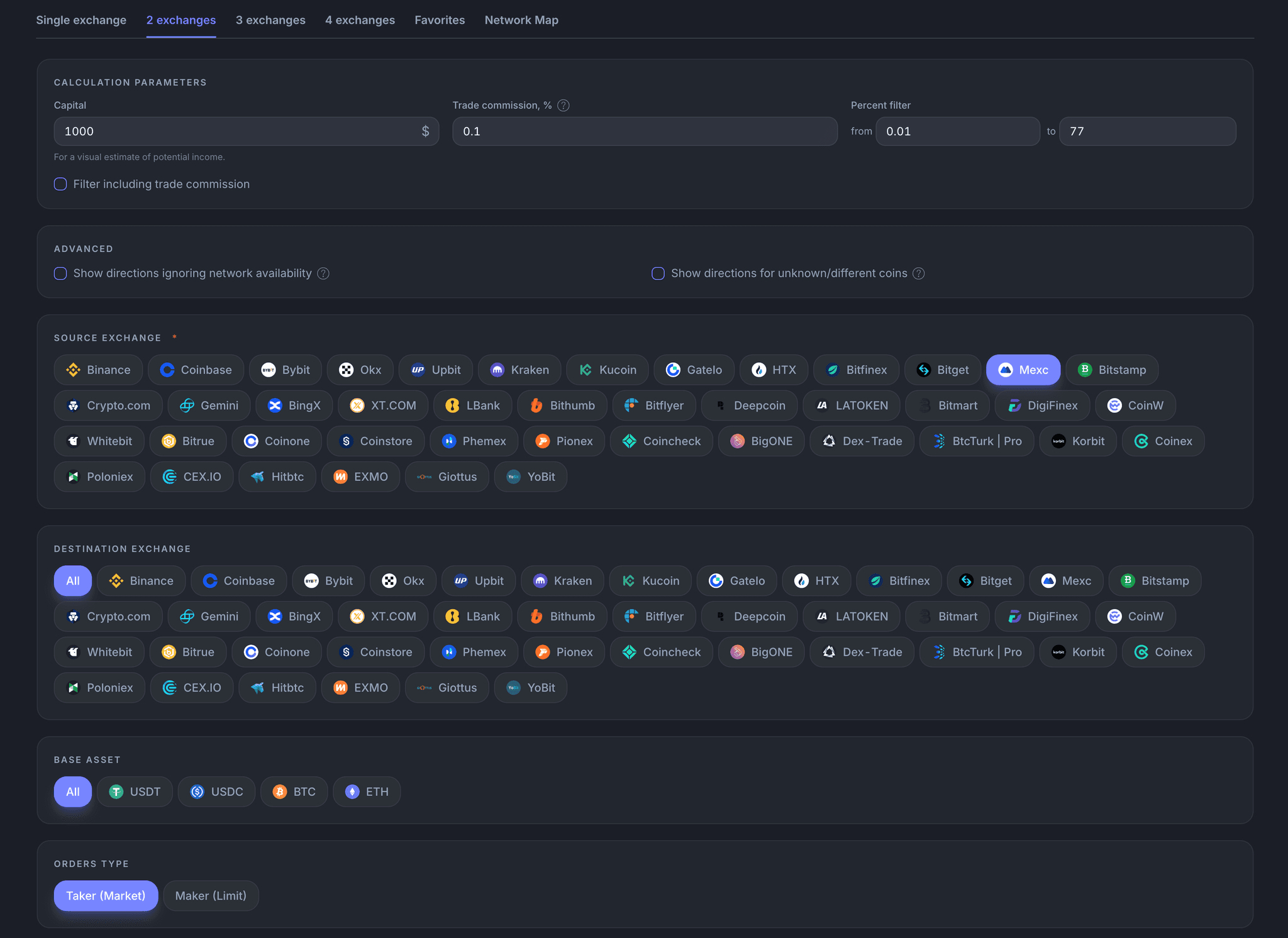Choose Kraken in source exchange list
The width and height of the screenshot is (1288, 938).
pos(519,370)
